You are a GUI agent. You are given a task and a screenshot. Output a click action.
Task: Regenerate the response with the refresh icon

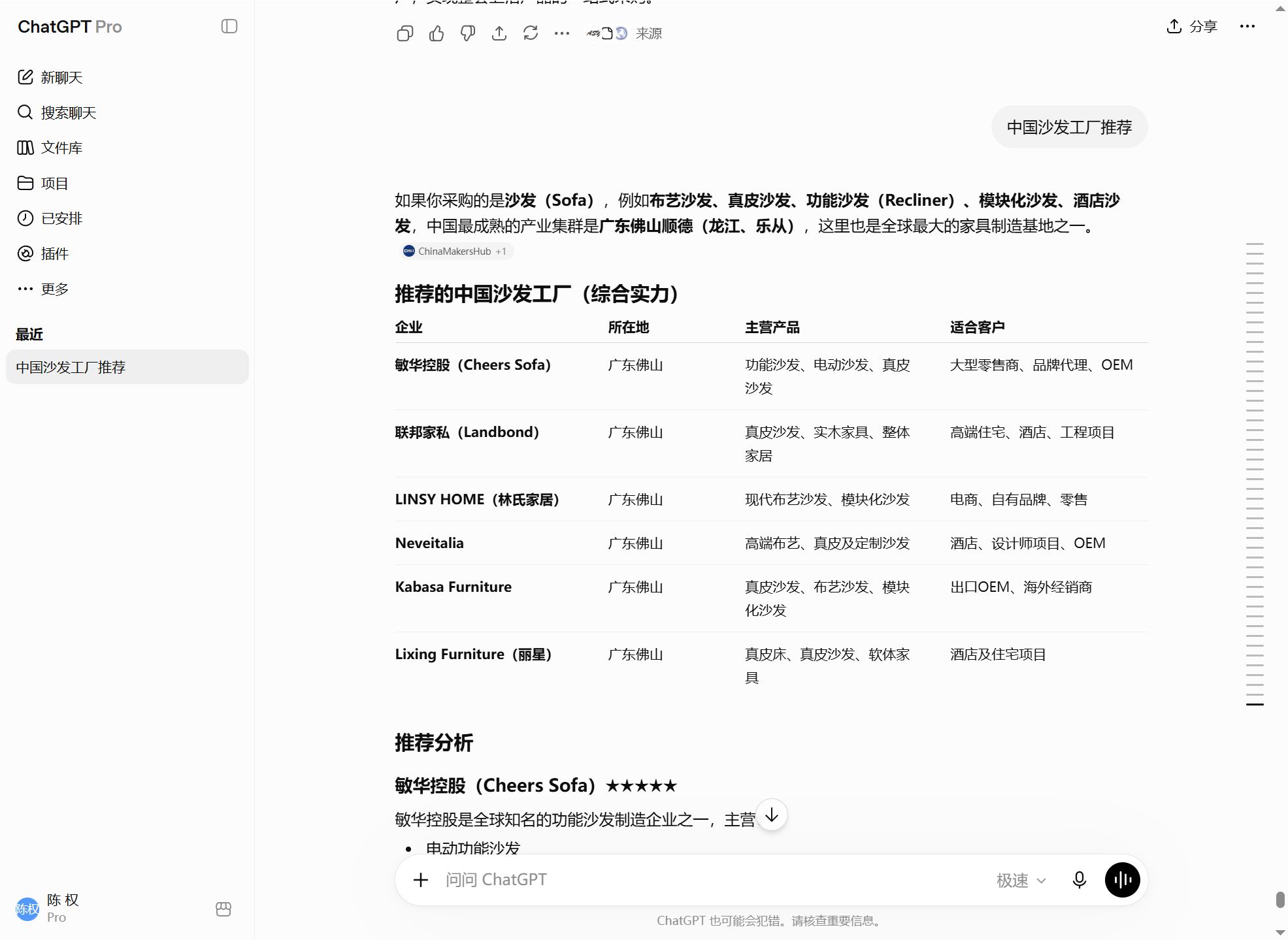click(x=531, y=33)
